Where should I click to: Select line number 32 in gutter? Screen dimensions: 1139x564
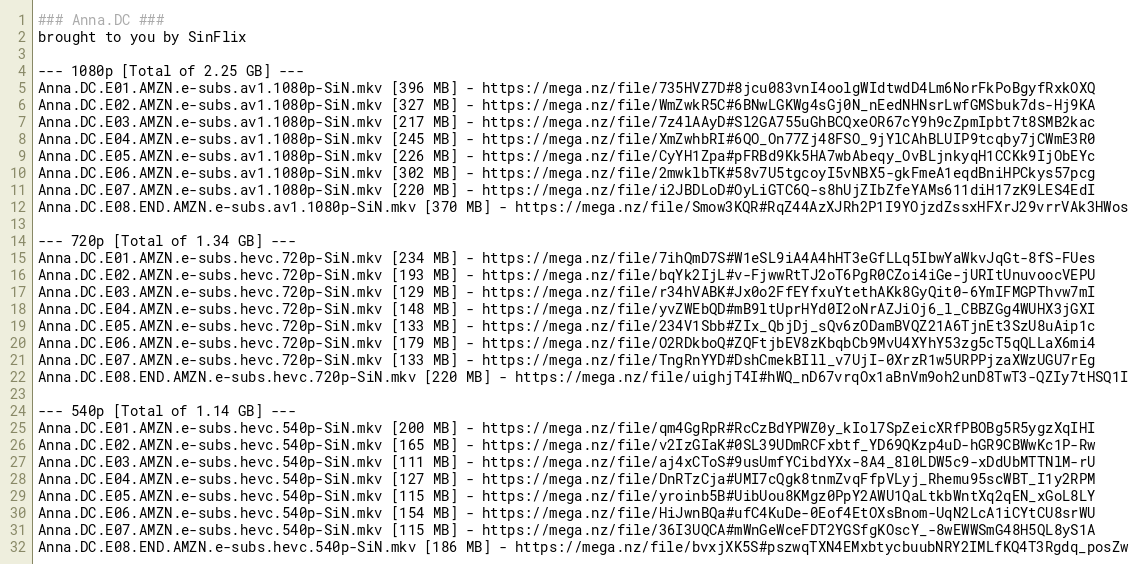point(19,547)
